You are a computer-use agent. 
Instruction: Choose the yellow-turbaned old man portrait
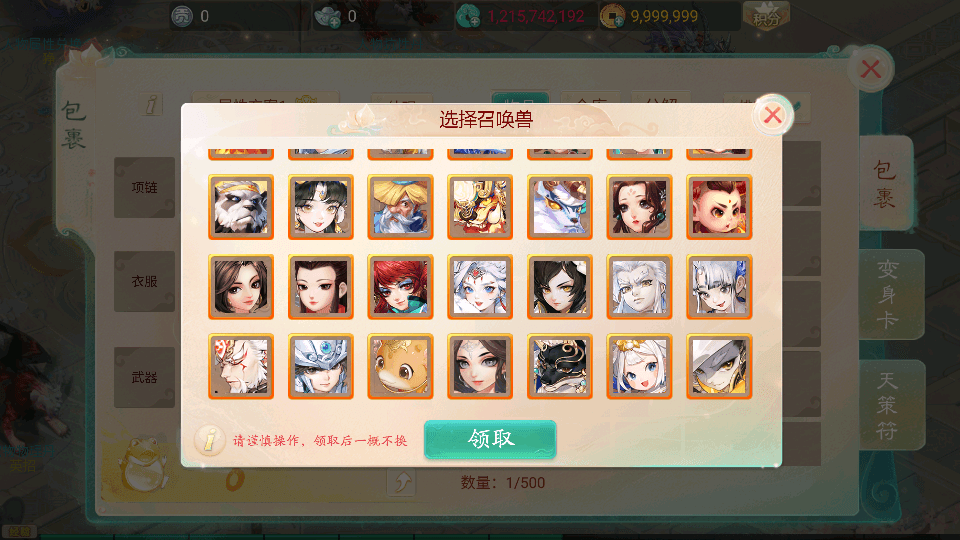(400, 207)
